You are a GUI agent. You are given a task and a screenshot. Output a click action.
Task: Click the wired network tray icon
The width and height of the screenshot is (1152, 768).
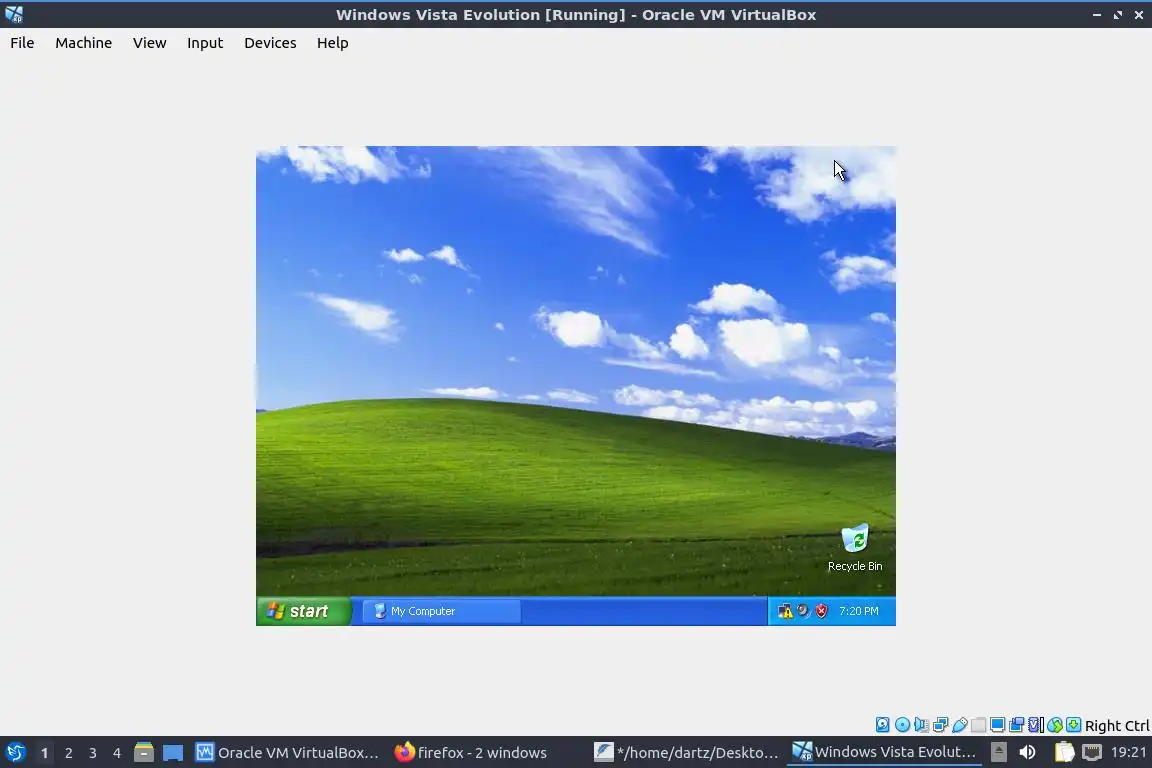pyautogui.click(x=1092, y=752)
